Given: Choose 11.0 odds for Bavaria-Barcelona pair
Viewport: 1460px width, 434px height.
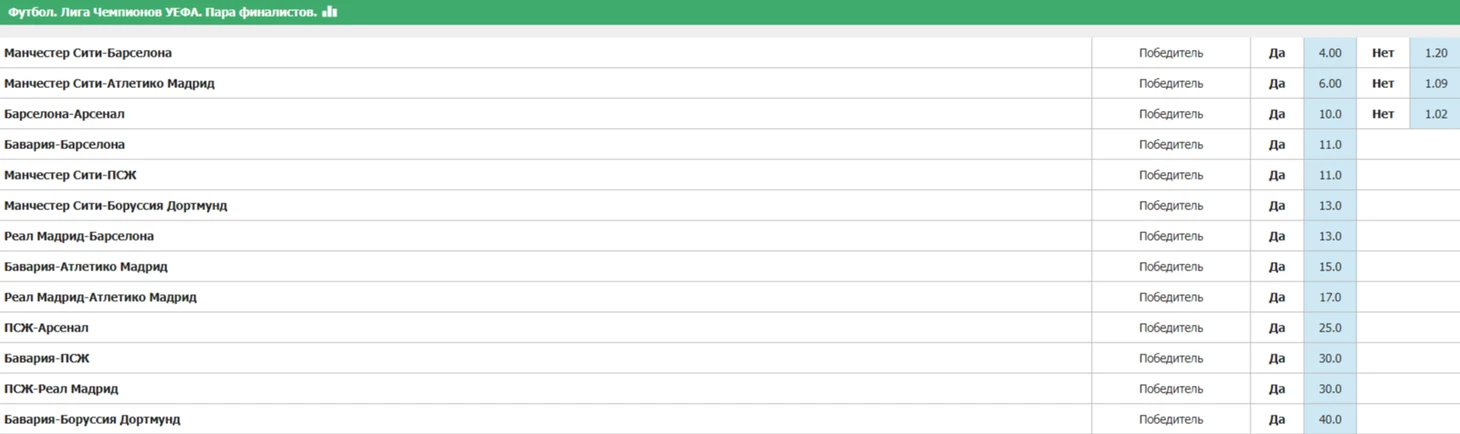Looking at the screenshot, I should point(1330,145).
